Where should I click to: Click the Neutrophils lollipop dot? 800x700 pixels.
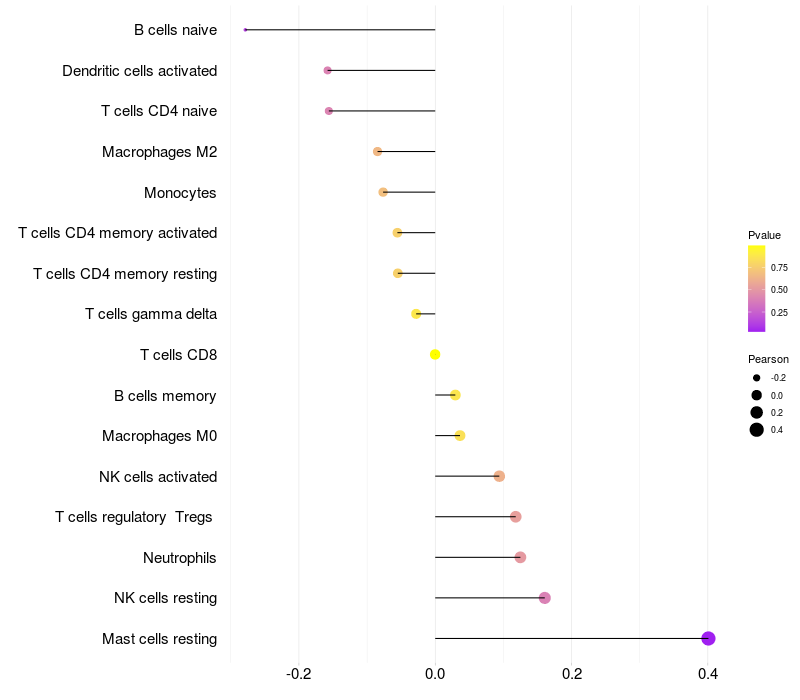(x=520, y=557)
